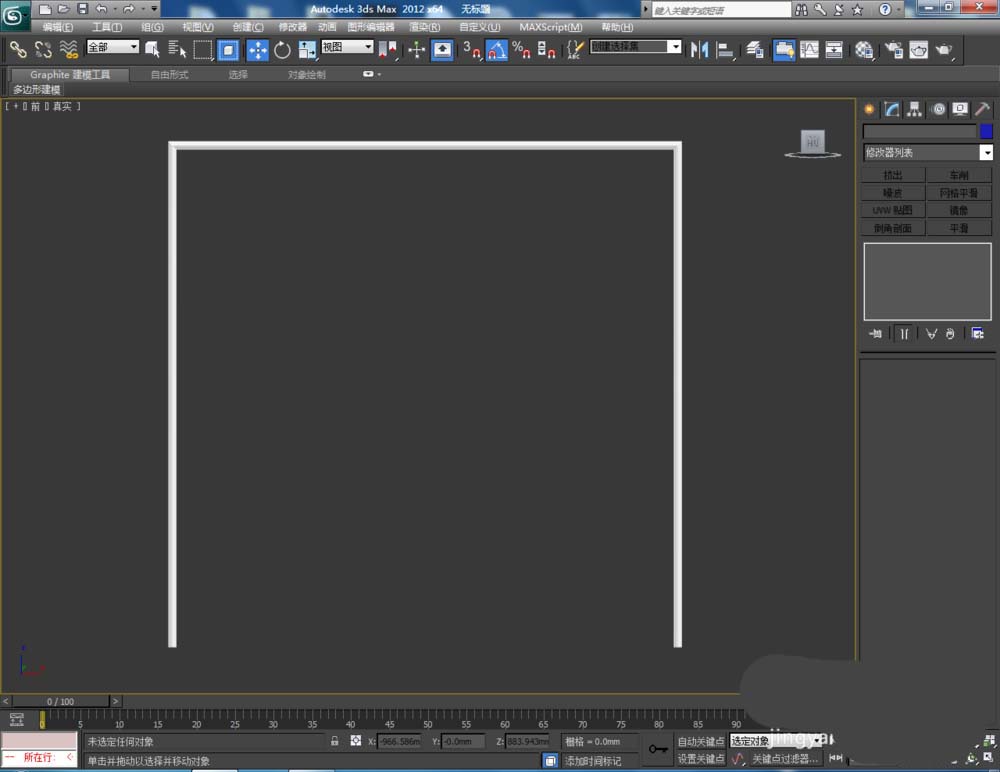Screen dimensions: 1000x772
Task: Click the blue object color swatch
Action: 986,131
